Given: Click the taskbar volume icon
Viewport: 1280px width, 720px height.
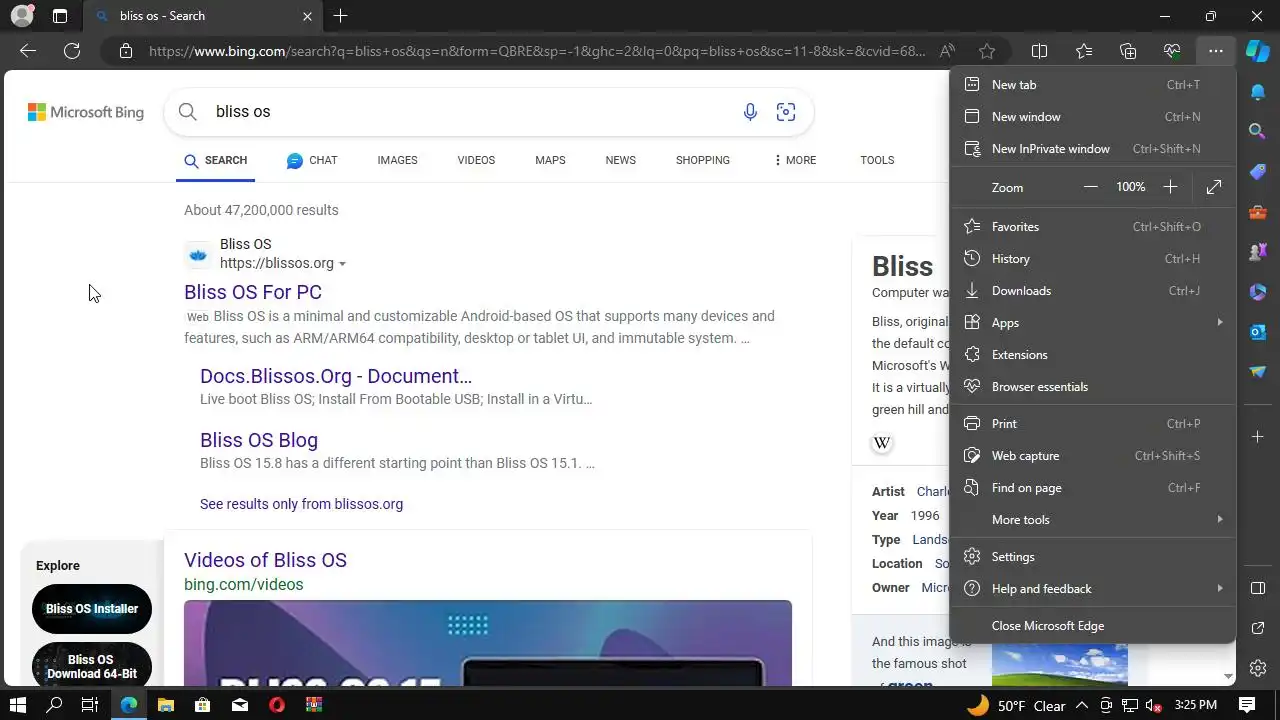Looking at the screenshot, I should [1153, 705].
